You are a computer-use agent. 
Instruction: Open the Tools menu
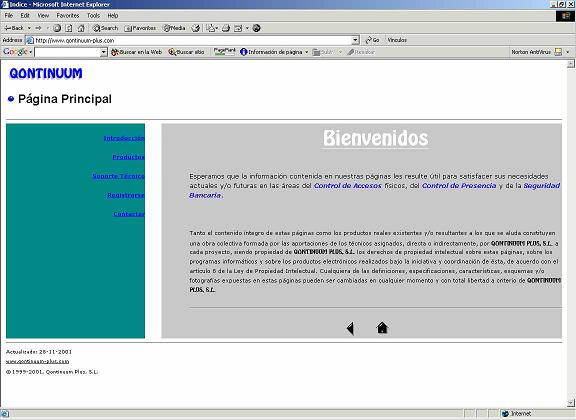(93, 15)
